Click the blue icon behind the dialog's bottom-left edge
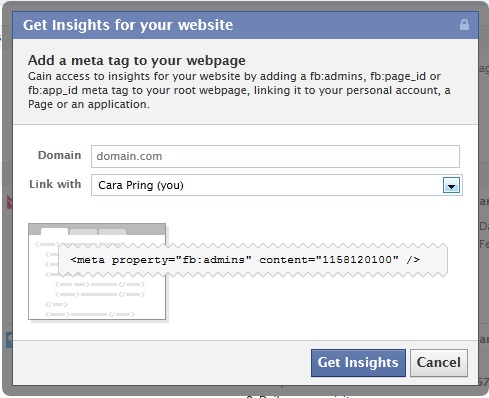The image size is (489, 398). tap(9, 340)
